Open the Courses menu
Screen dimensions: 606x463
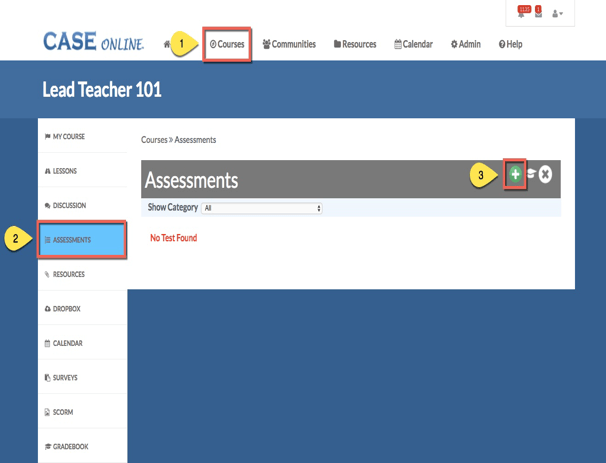point(227,44)
